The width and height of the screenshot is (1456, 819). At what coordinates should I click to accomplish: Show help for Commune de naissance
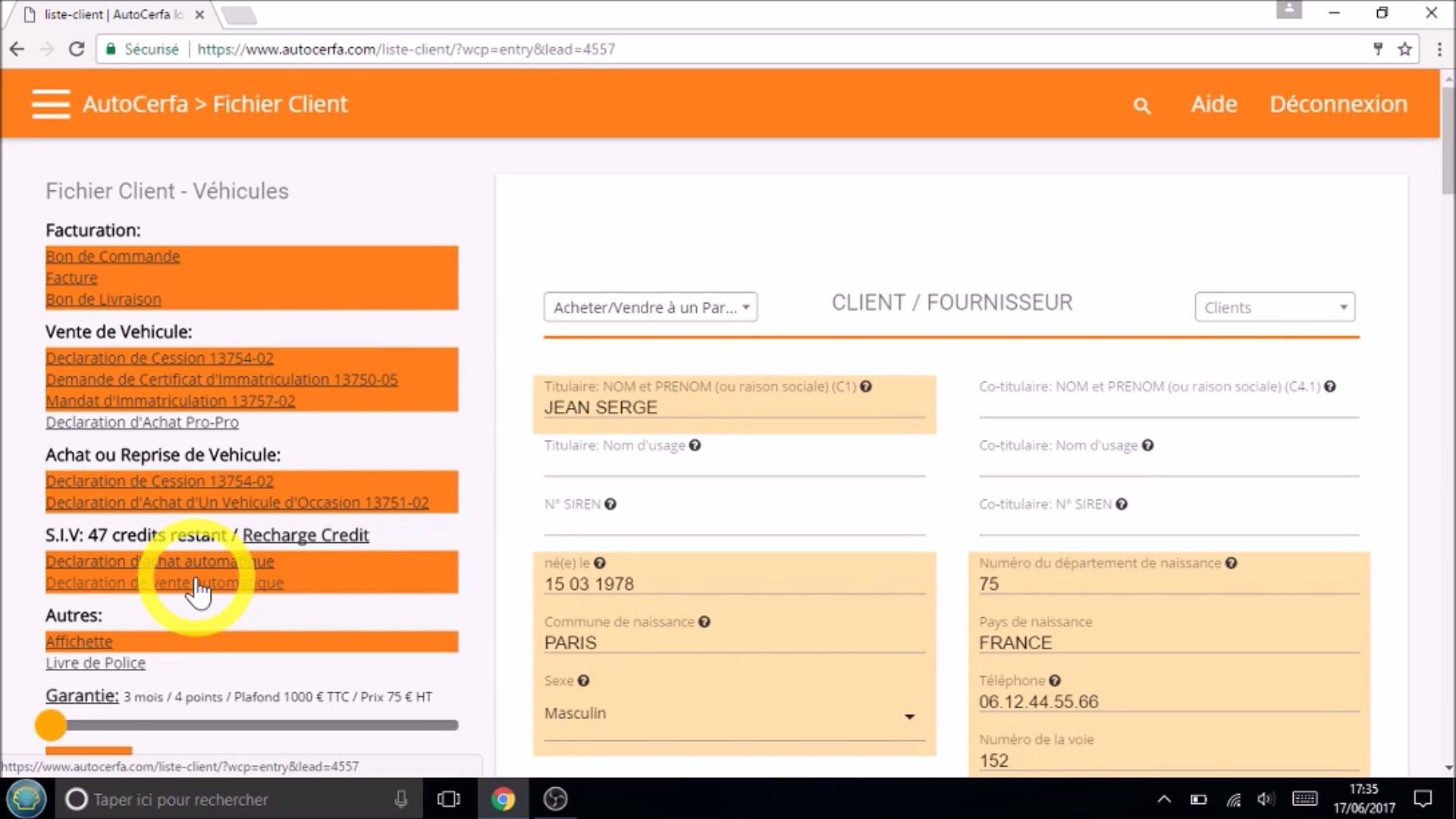tap(704, 622)
